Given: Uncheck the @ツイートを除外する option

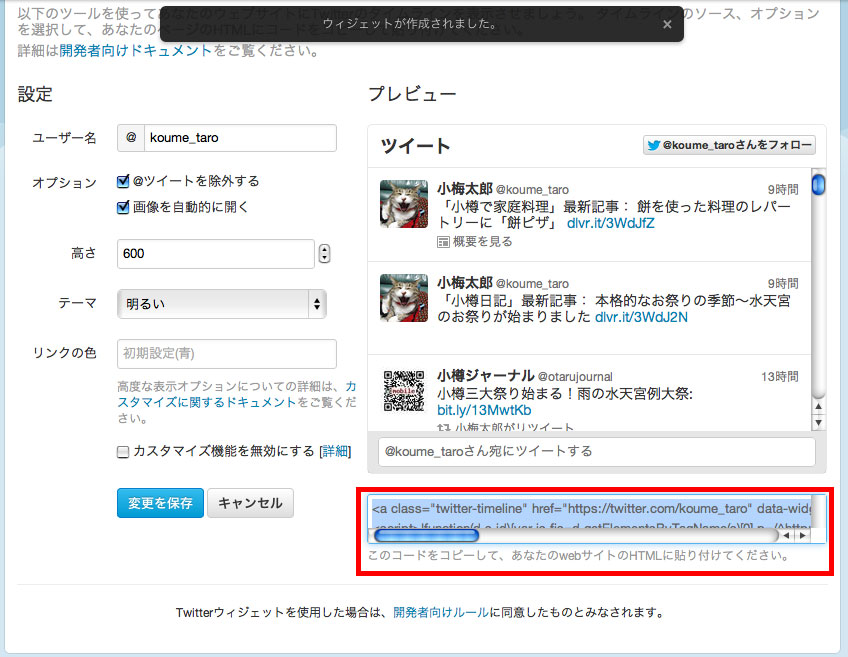Looking at the screenshot, I should pos(124,181).
